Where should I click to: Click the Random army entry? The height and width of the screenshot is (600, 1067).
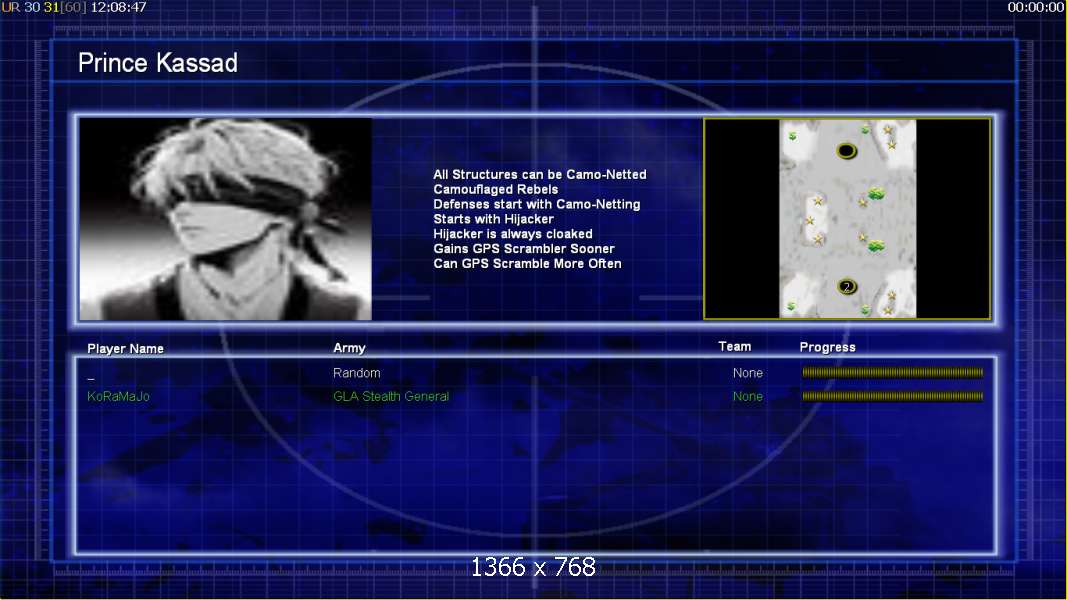[357, 373]
